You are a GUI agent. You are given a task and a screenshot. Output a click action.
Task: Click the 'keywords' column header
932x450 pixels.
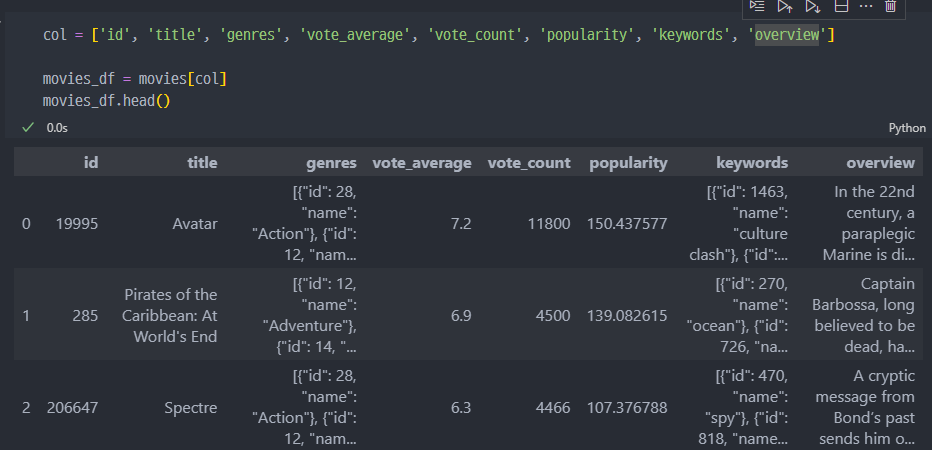click(752, 162)
